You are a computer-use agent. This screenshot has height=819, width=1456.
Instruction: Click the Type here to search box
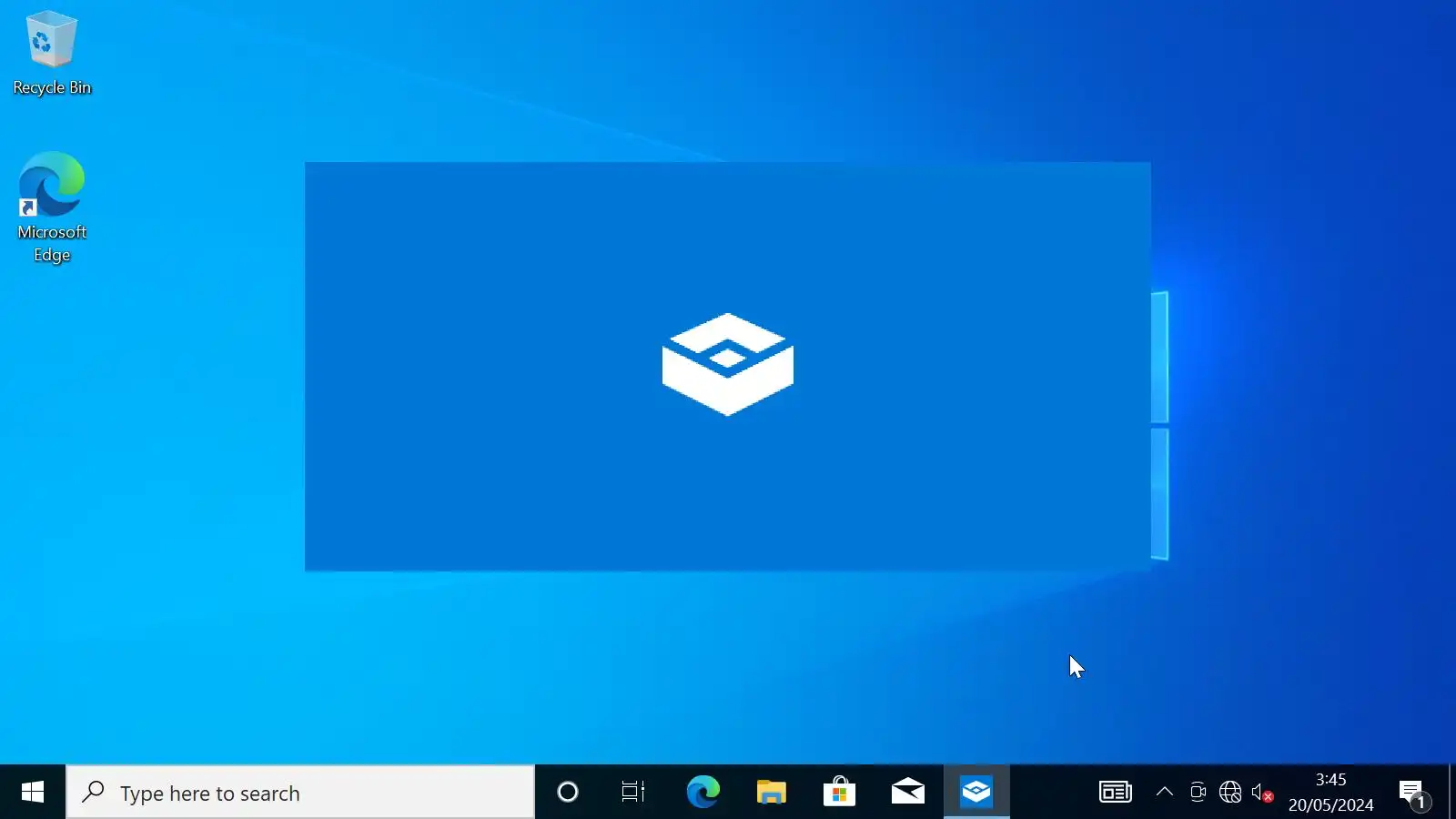[300, 793]
